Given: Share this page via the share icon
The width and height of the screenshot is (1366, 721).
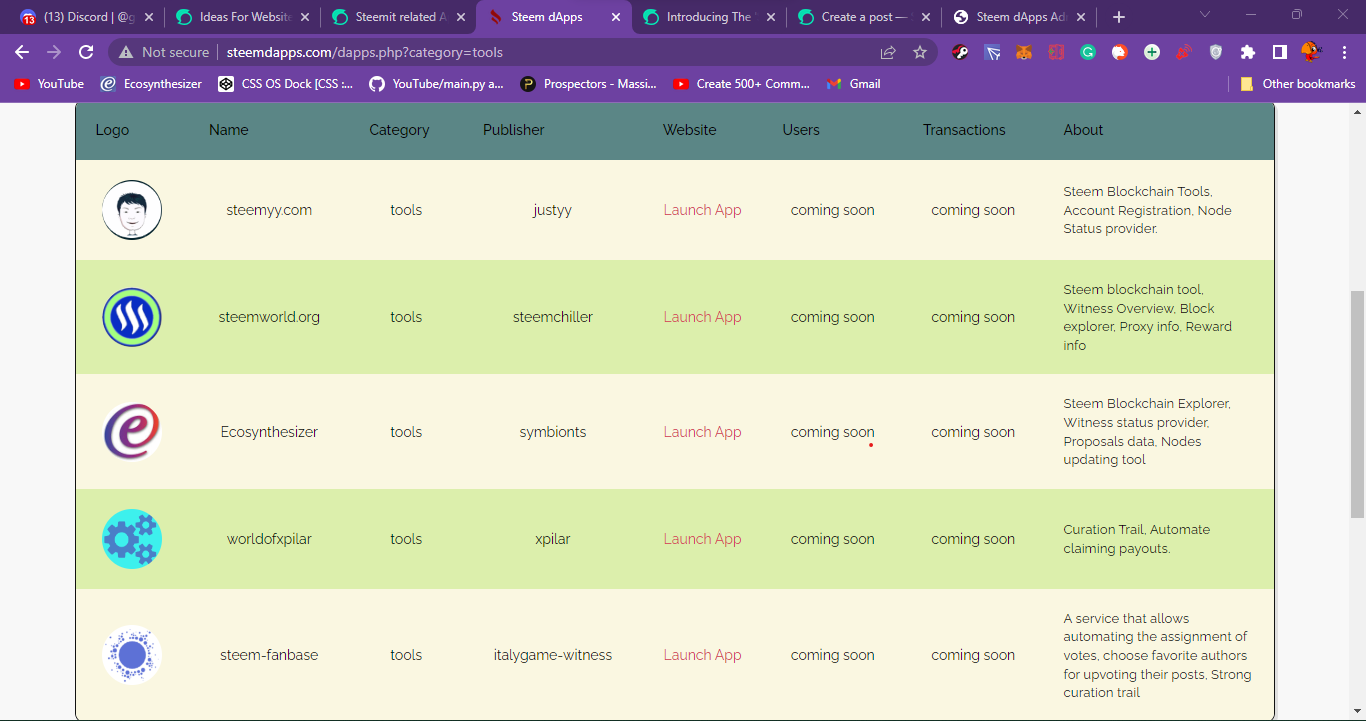Looking at the screenshot, I should [888, 52].
